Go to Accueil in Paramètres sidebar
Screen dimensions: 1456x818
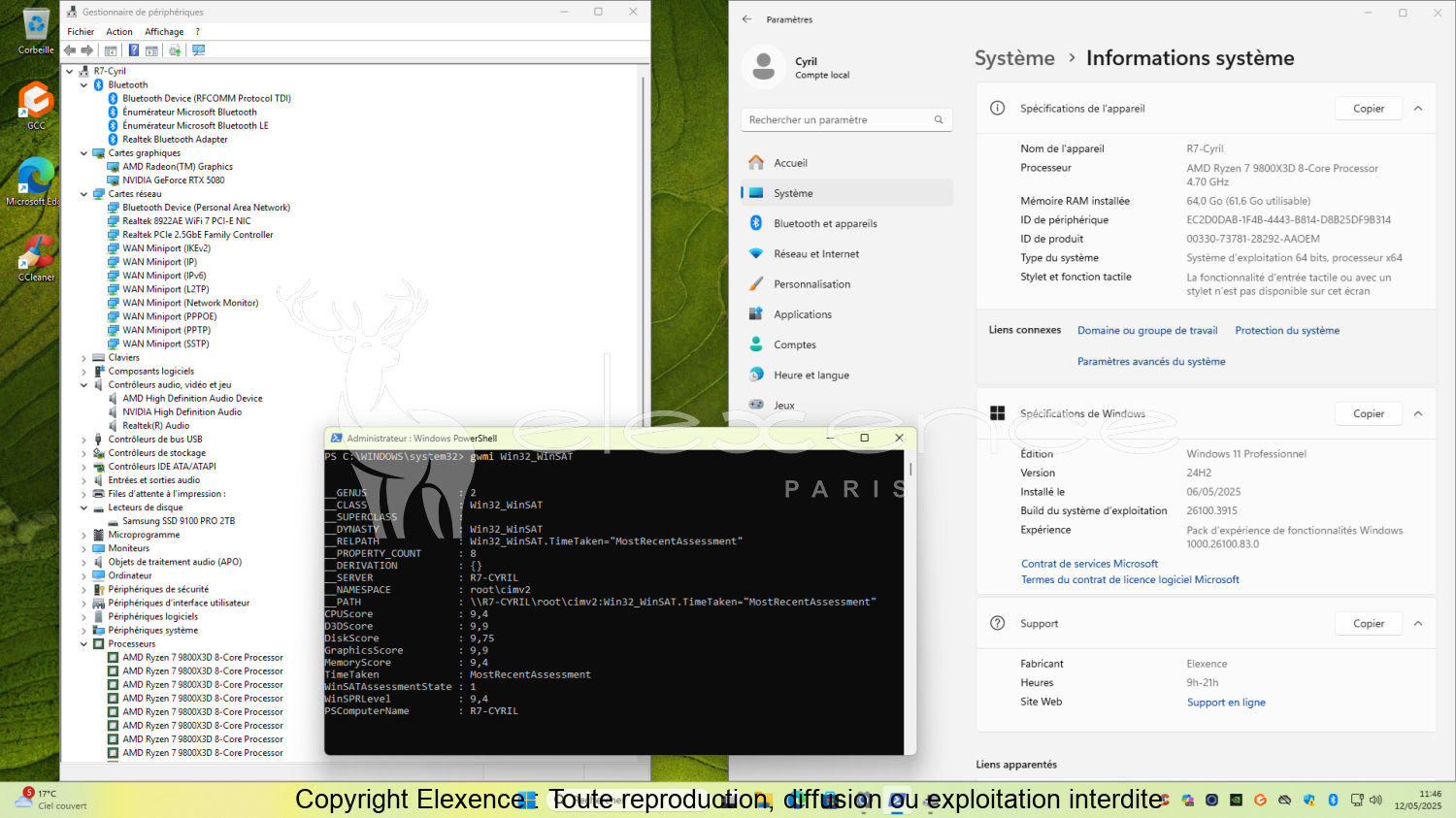tap(846, 163)
